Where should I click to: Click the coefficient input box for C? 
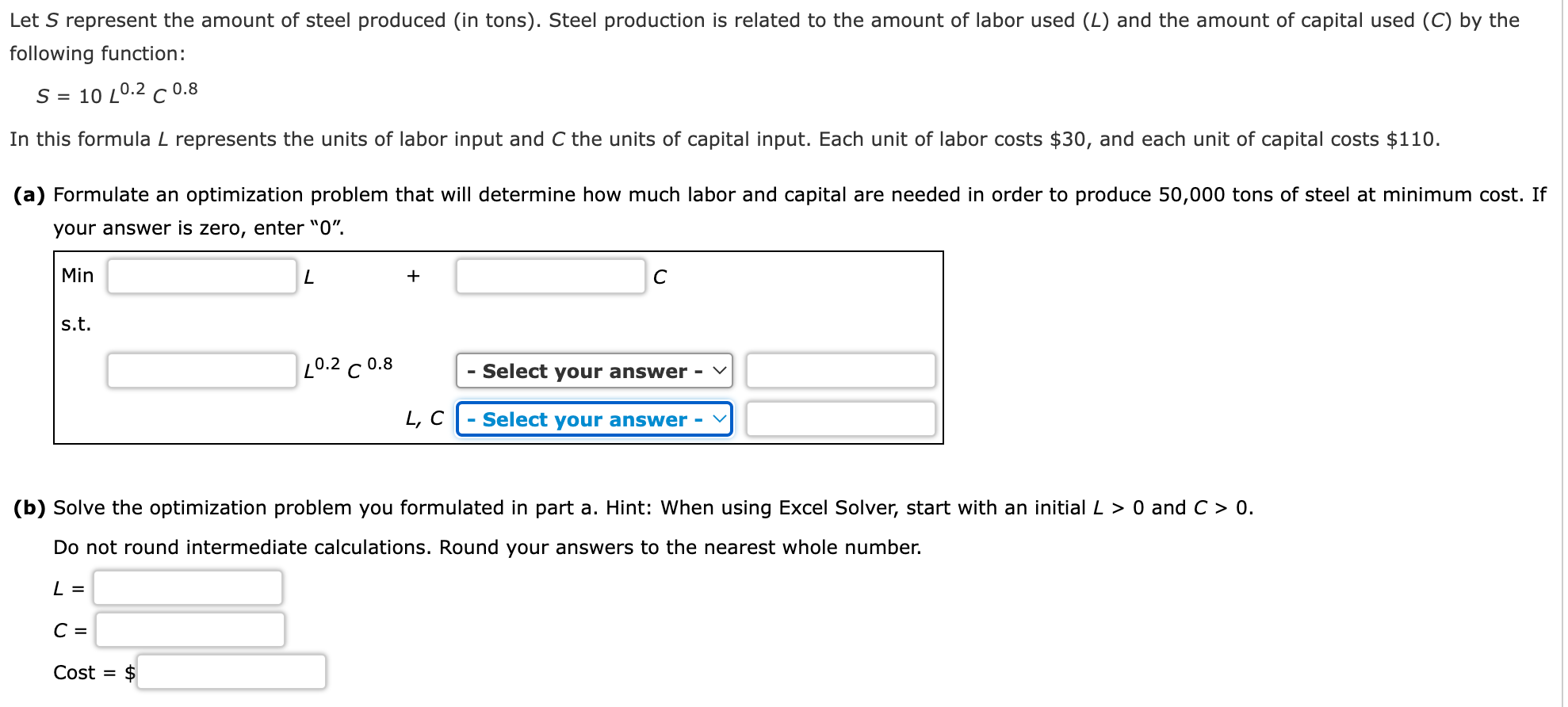click(553, 276)
